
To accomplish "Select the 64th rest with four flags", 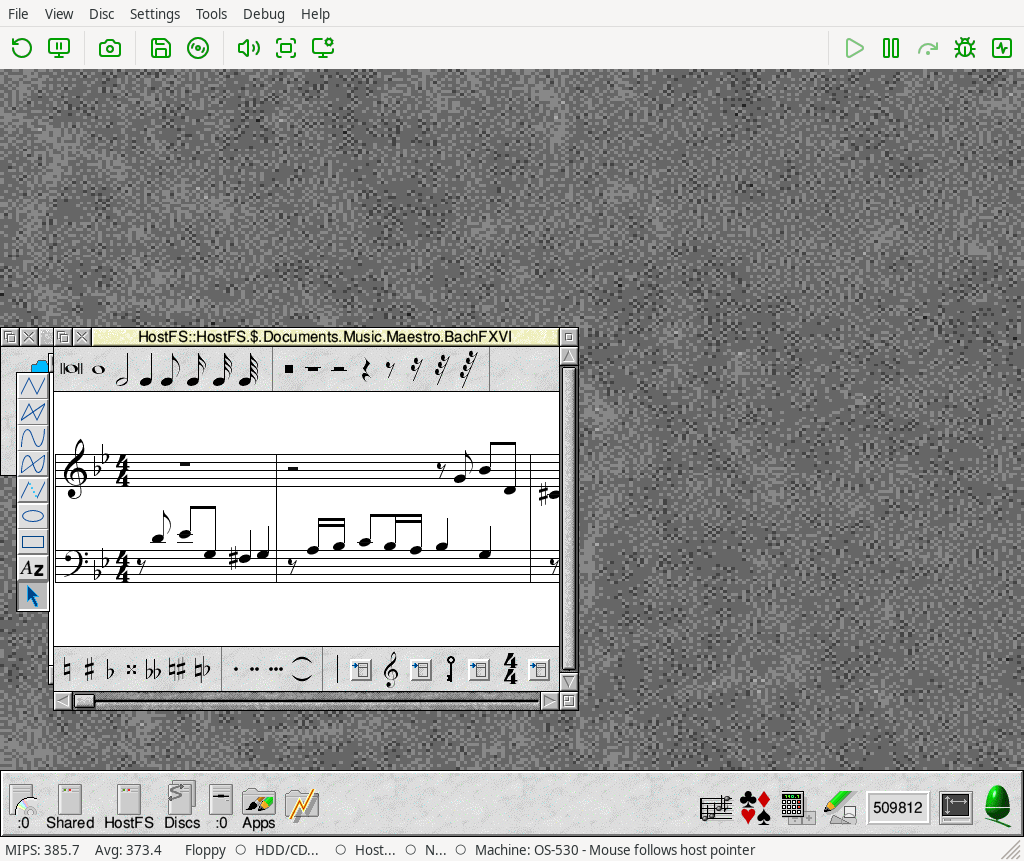I will tap(469, 369).
